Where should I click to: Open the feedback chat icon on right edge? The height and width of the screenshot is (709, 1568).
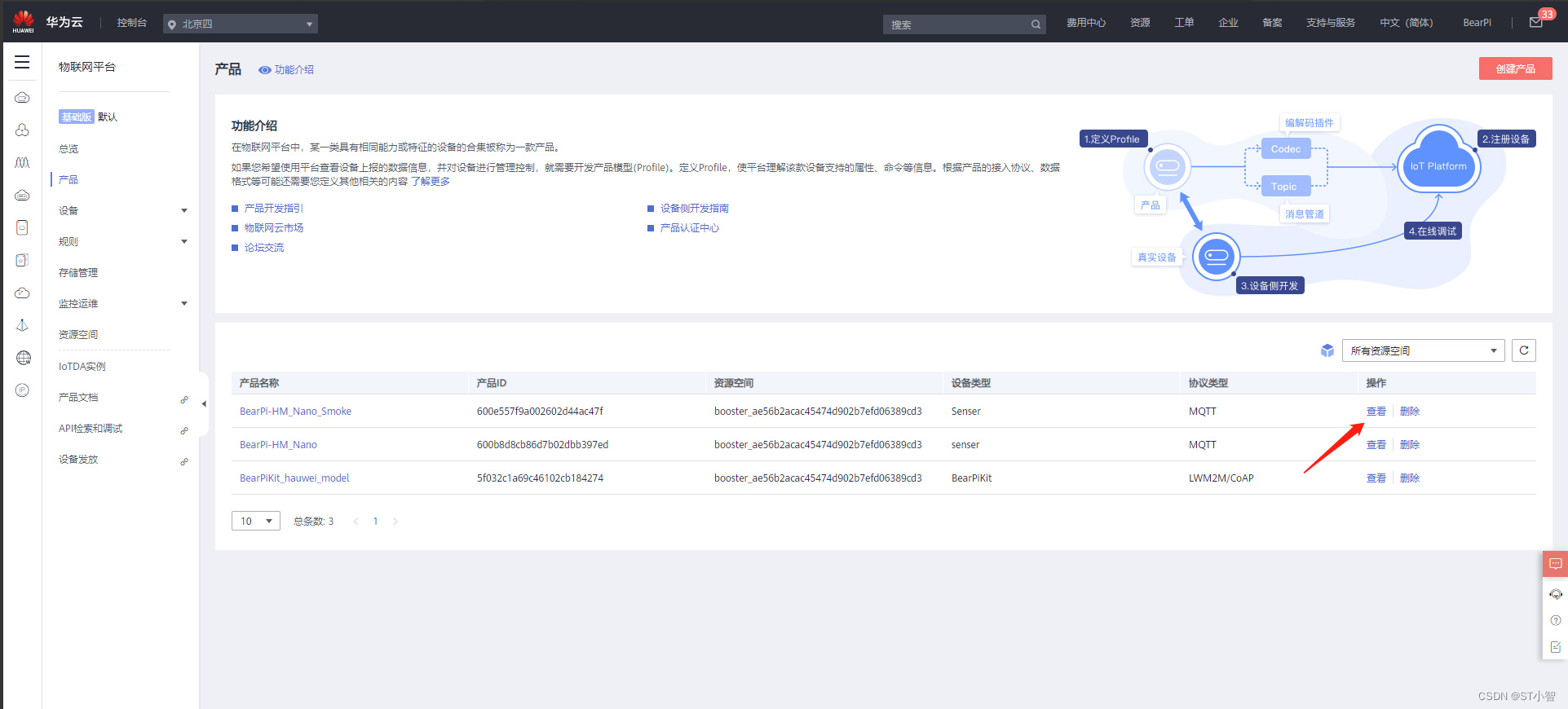click(x=1556, y=564)
